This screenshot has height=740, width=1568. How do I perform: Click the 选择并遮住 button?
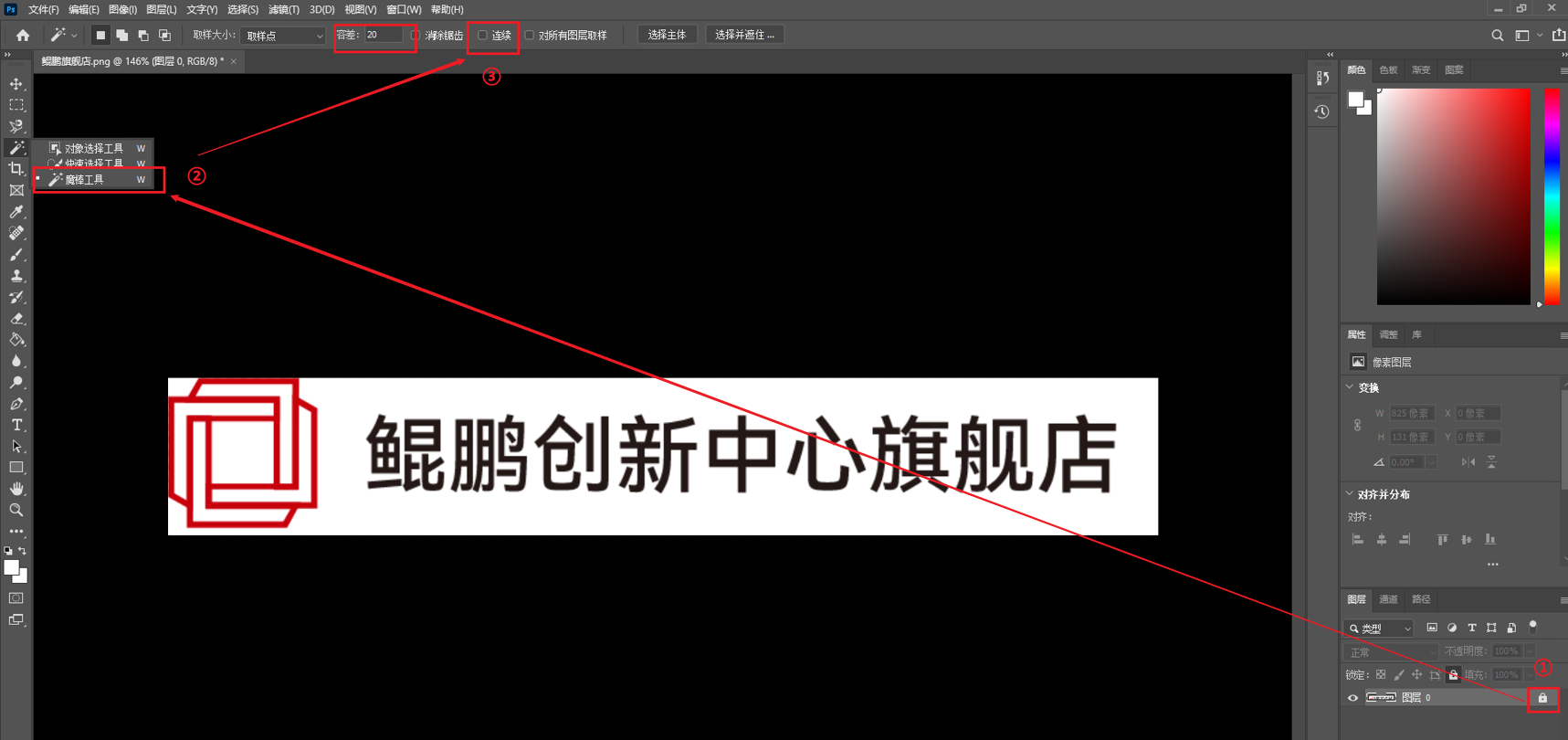click(744, 35)
